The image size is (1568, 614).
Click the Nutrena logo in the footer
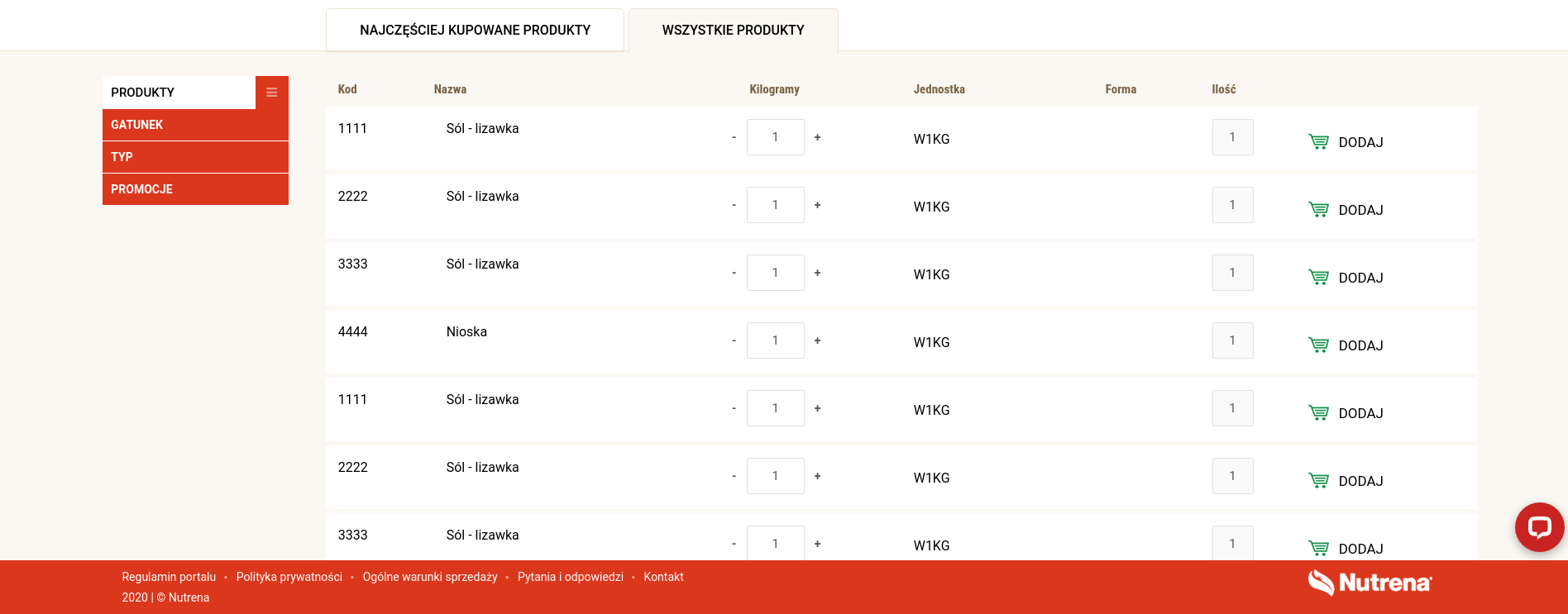pos(1370,583)
